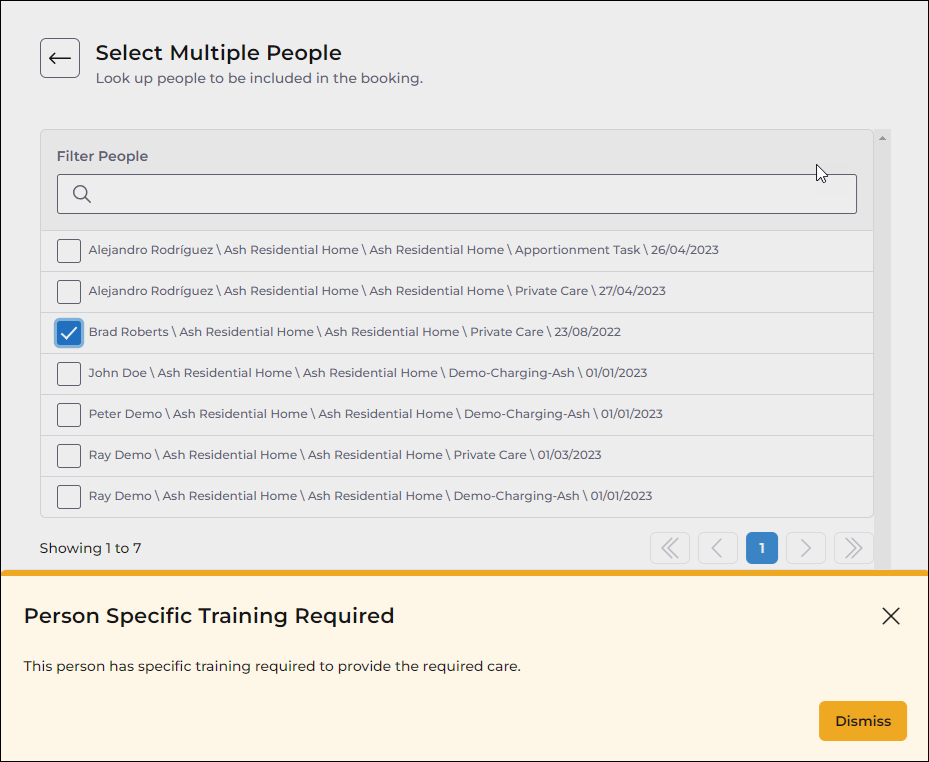Click the scrollbar up arrow

tap(882, 138)
